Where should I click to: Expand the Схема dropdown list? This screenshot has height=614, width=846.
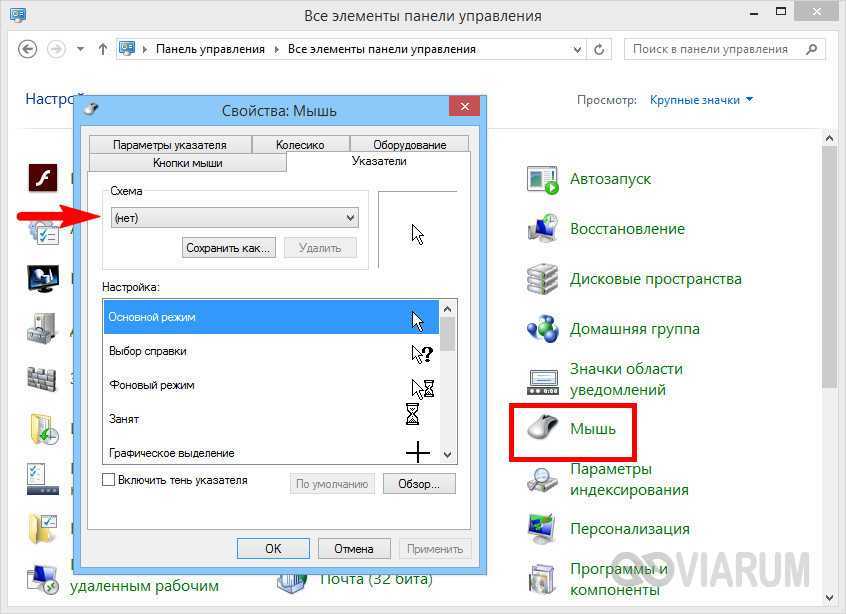(234, 218)
